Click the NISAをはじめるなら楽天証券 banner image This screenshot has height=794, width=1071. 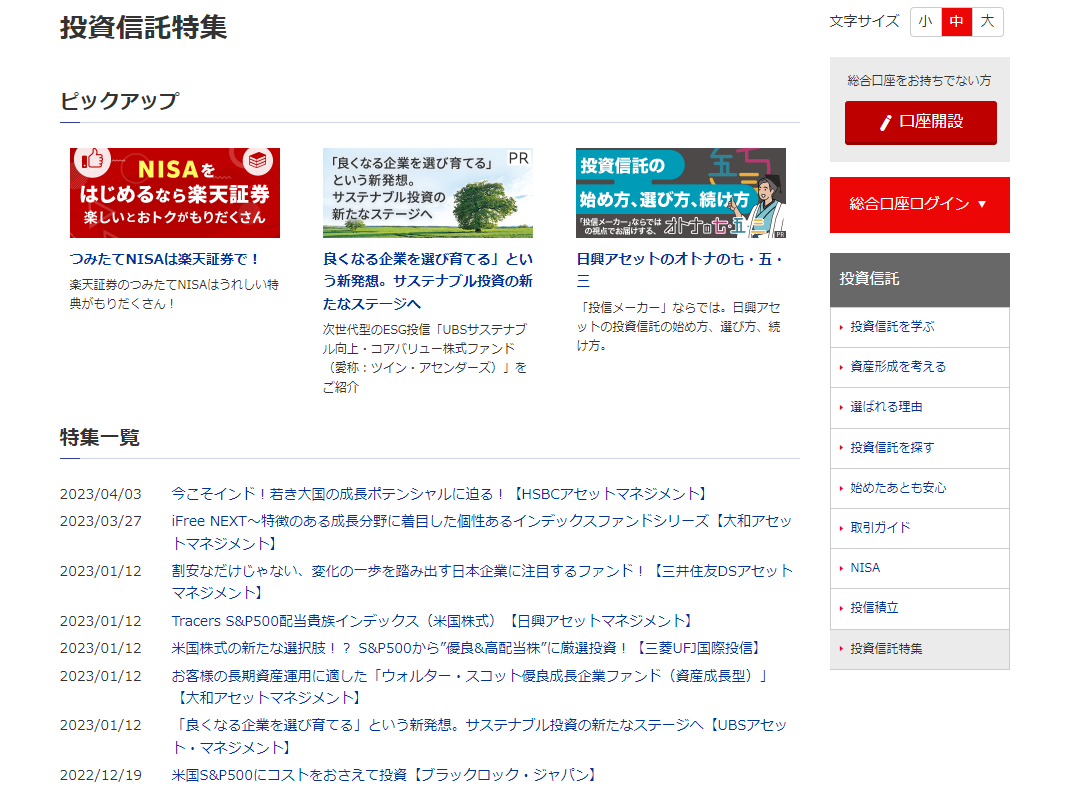[x=174, y=192]
